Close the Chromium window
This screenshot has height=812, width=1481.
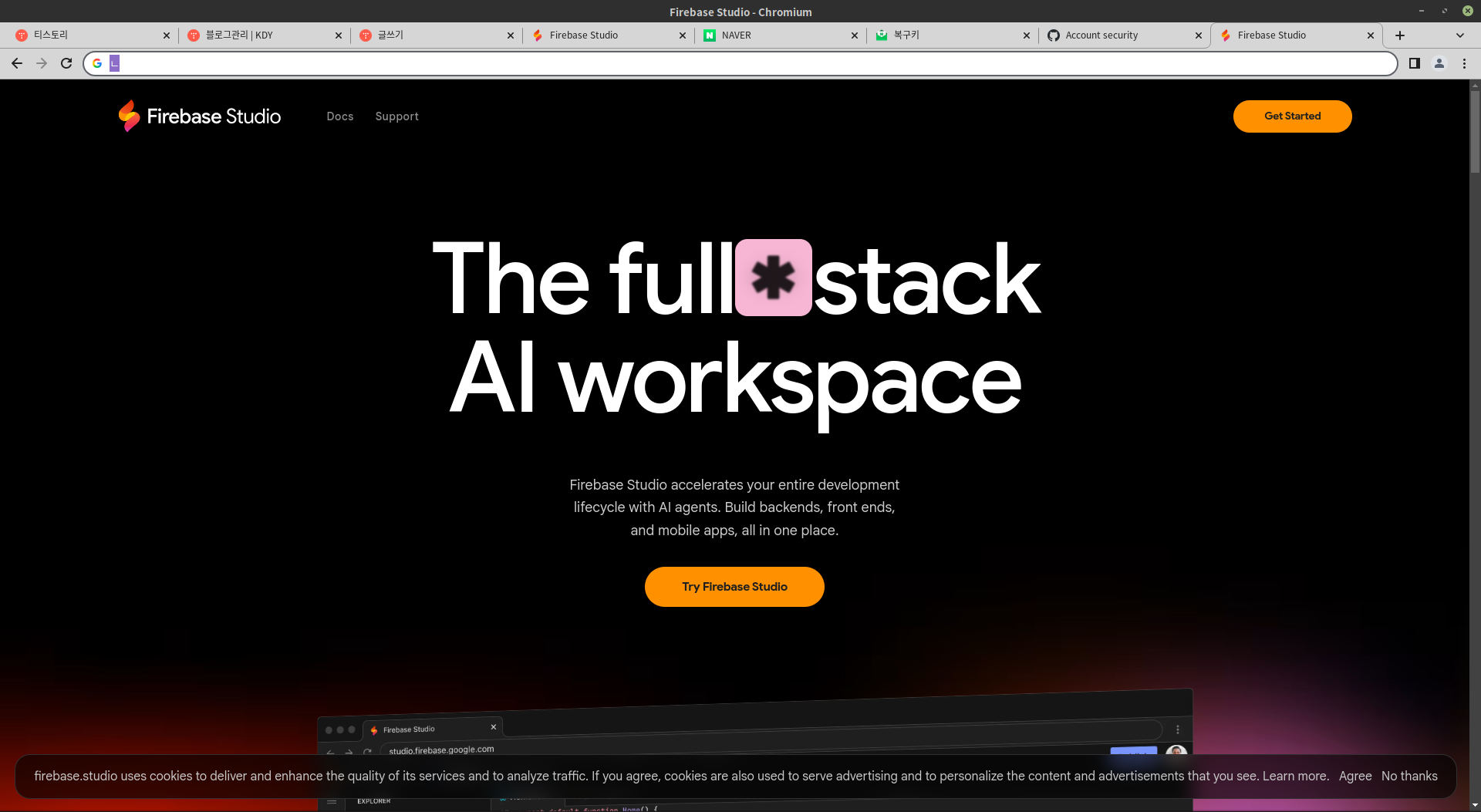[x=1467, y=11]
